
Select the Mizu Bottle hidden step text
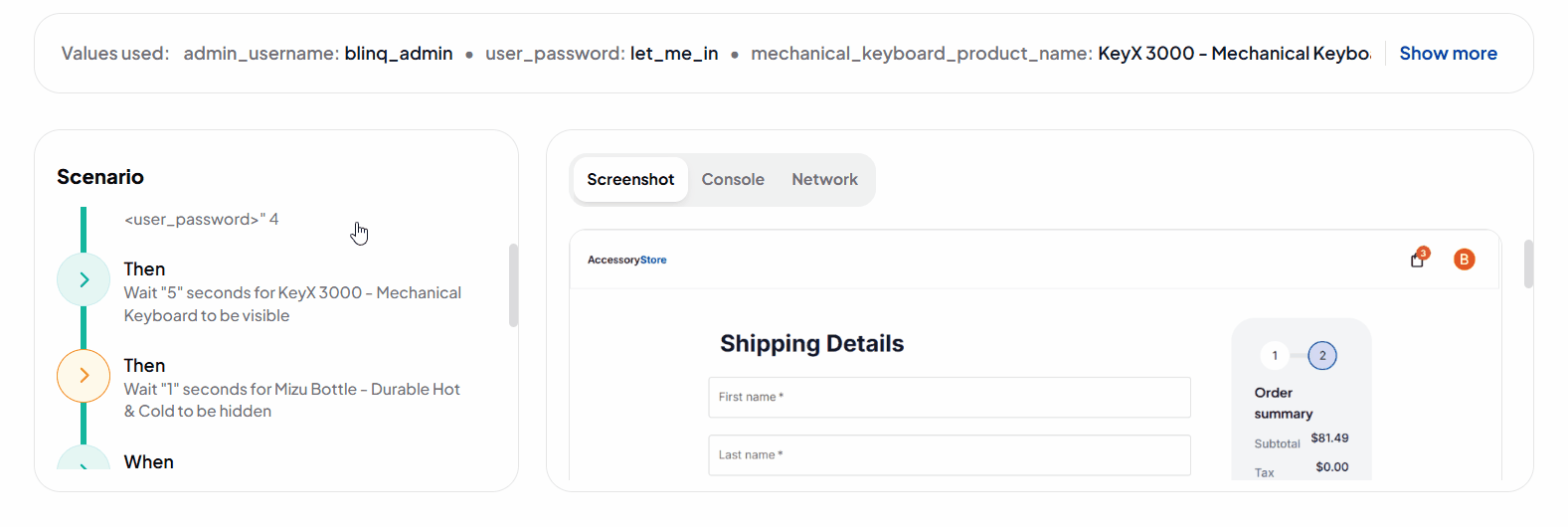point(292,400)
